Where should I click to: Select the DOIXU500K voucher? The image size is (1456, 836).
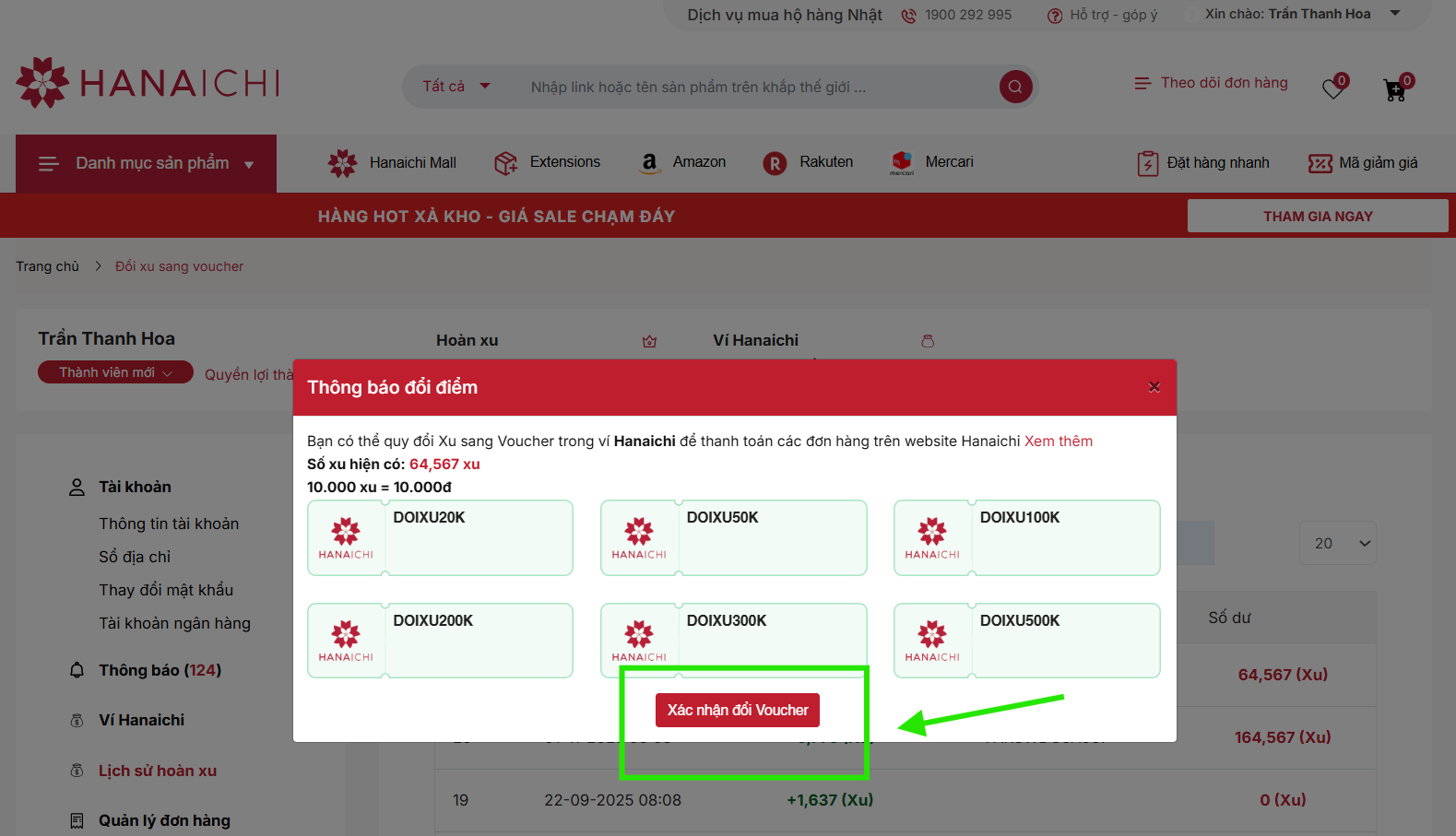1026,640
